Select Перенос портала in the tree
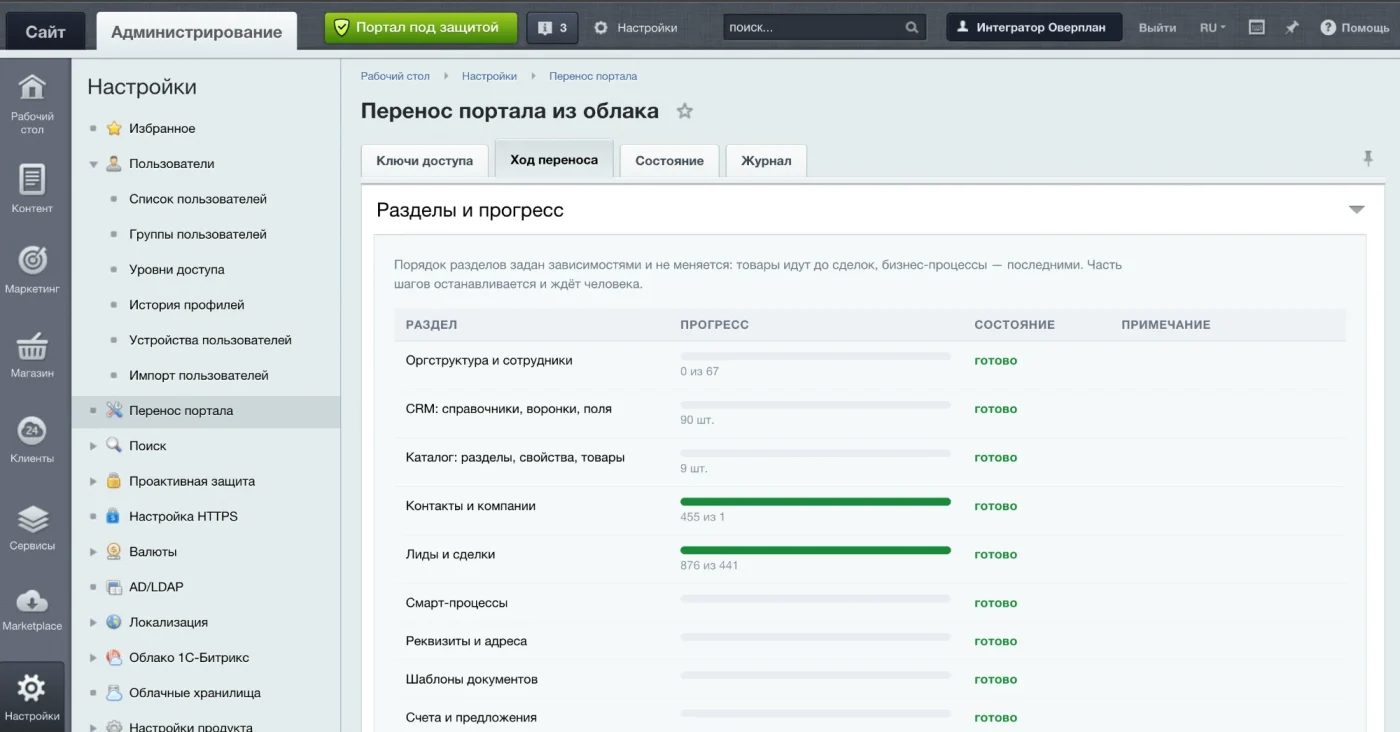1400x732 pixels. (206, 411)
